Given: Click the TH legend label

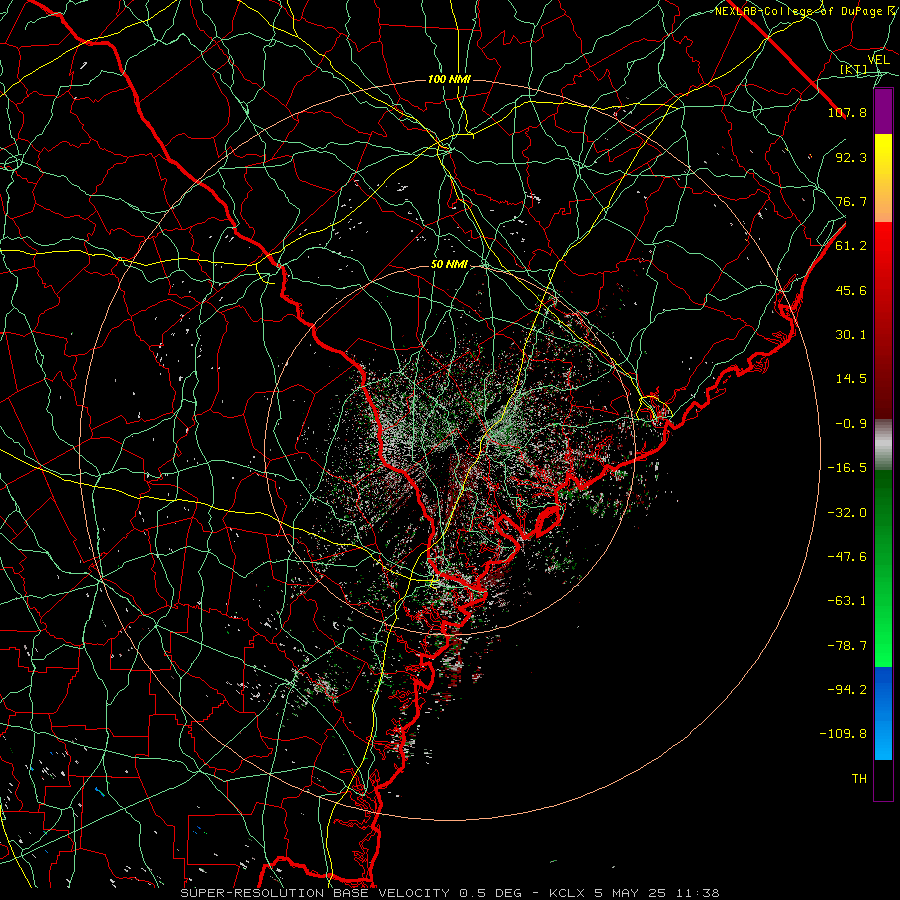Looking at the screenshot, I should (859, 779).
